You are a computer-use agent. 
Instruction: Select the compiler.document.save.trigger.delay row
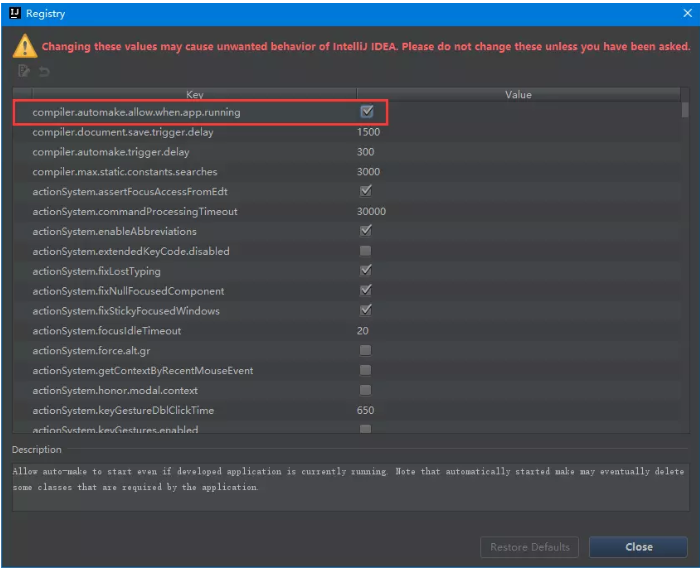coord(347,132)
